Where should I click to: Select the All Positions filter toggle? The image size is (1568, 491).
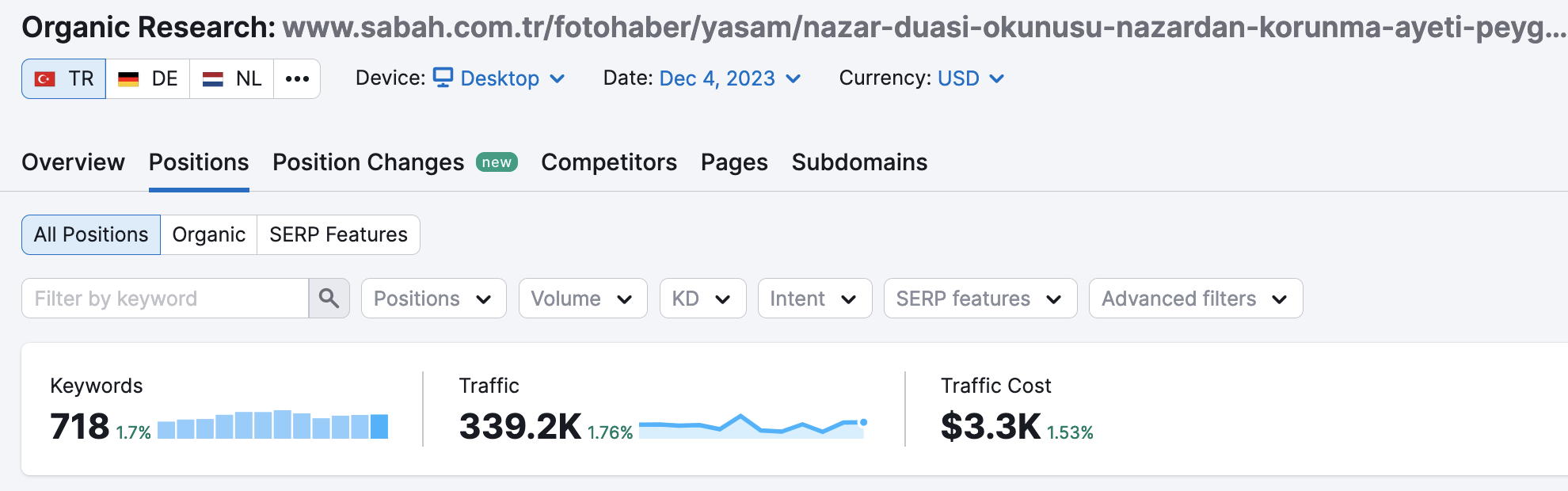pyautogui.click(x=91, y=234)
